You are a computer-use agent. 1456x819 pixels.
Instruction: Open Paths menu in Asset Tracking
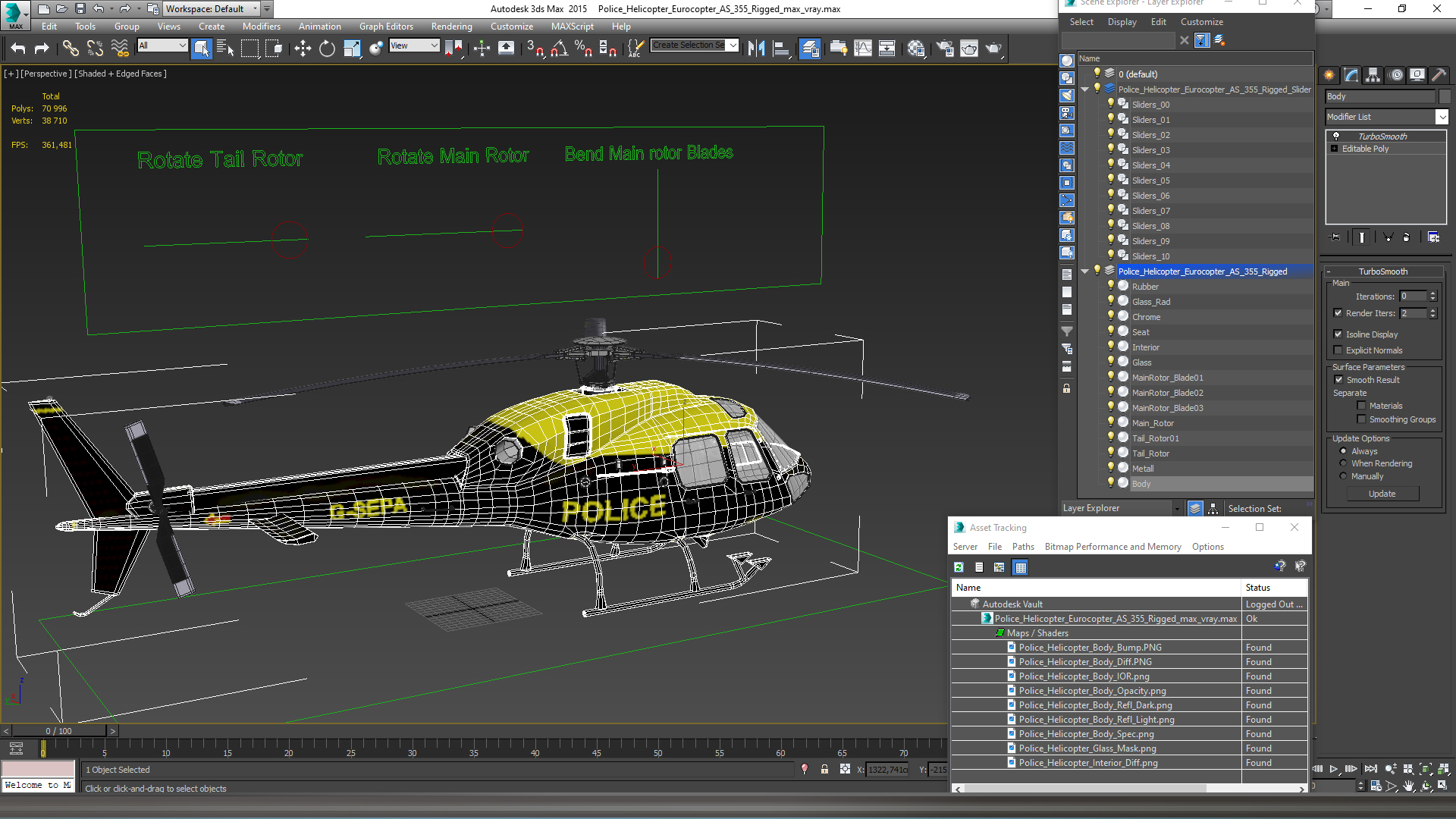pos(1023,547)
